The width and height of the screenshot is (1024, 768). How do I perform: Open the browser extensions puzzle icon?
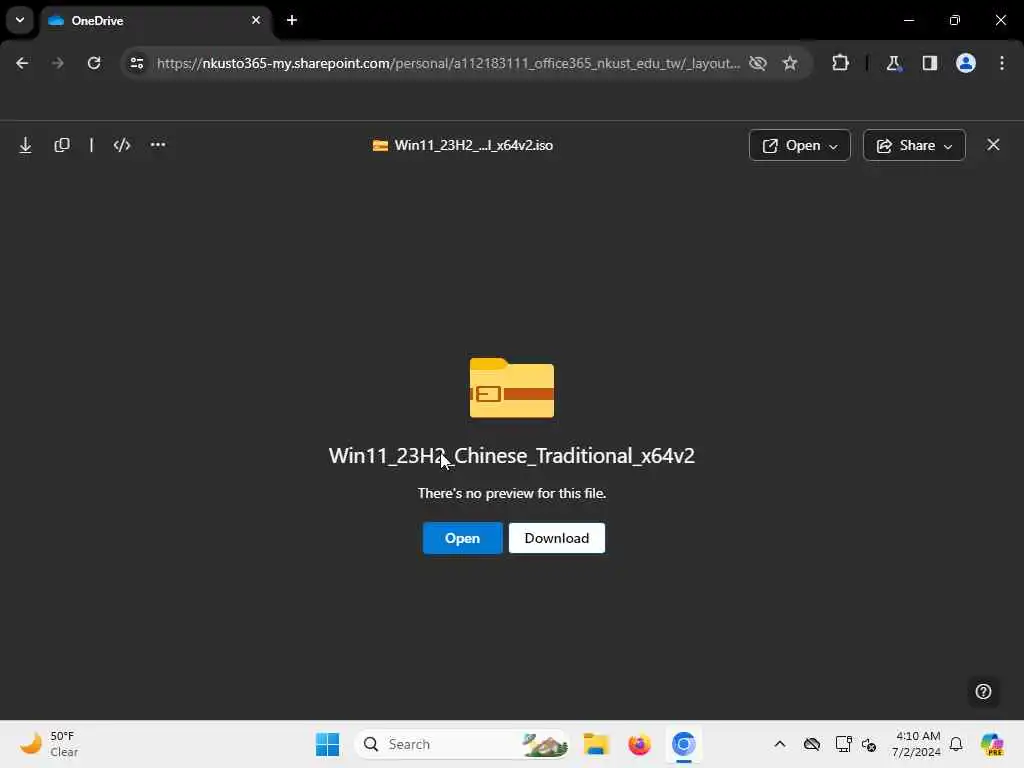coord(840,63)
